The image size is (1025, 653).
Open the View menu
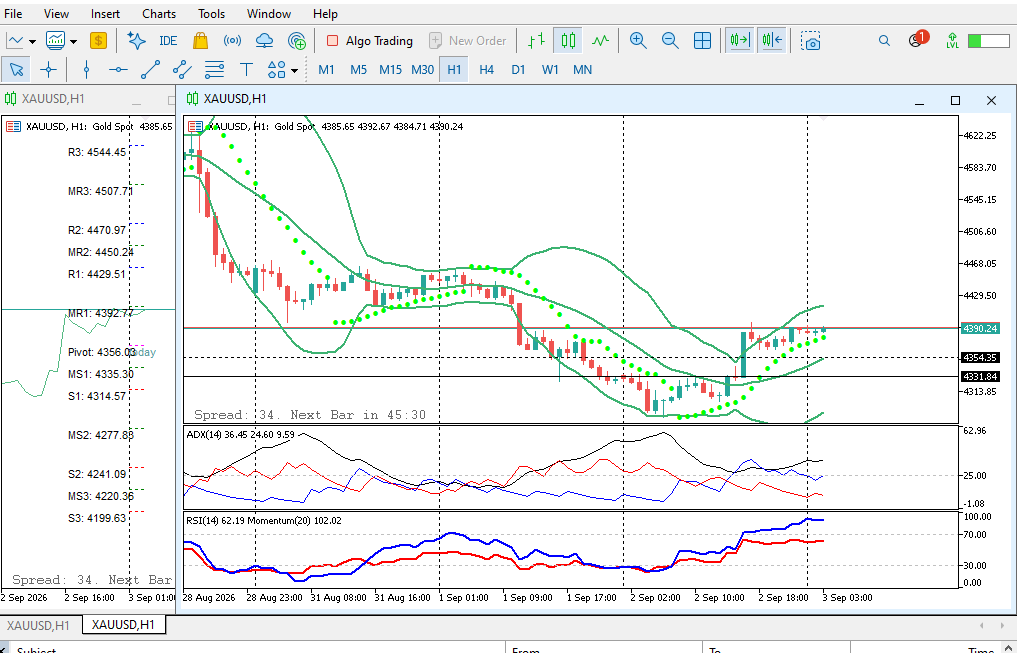pos(56,13)
